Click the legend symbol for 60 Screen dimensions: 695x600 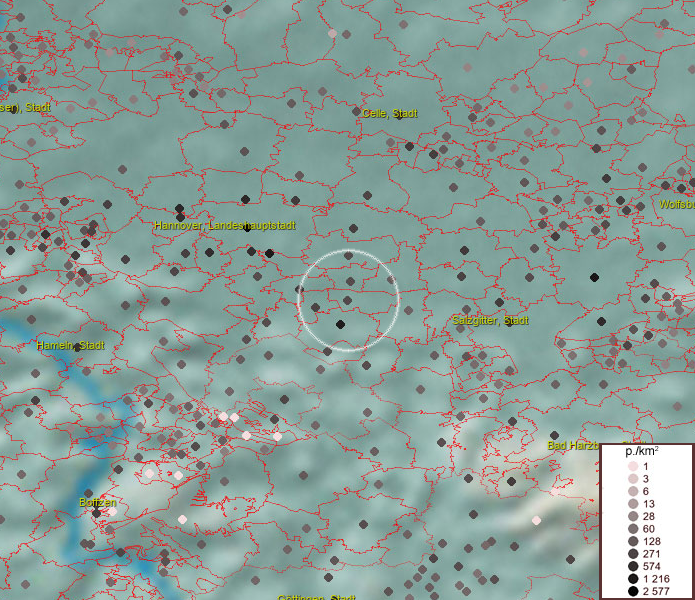point(633,530)
